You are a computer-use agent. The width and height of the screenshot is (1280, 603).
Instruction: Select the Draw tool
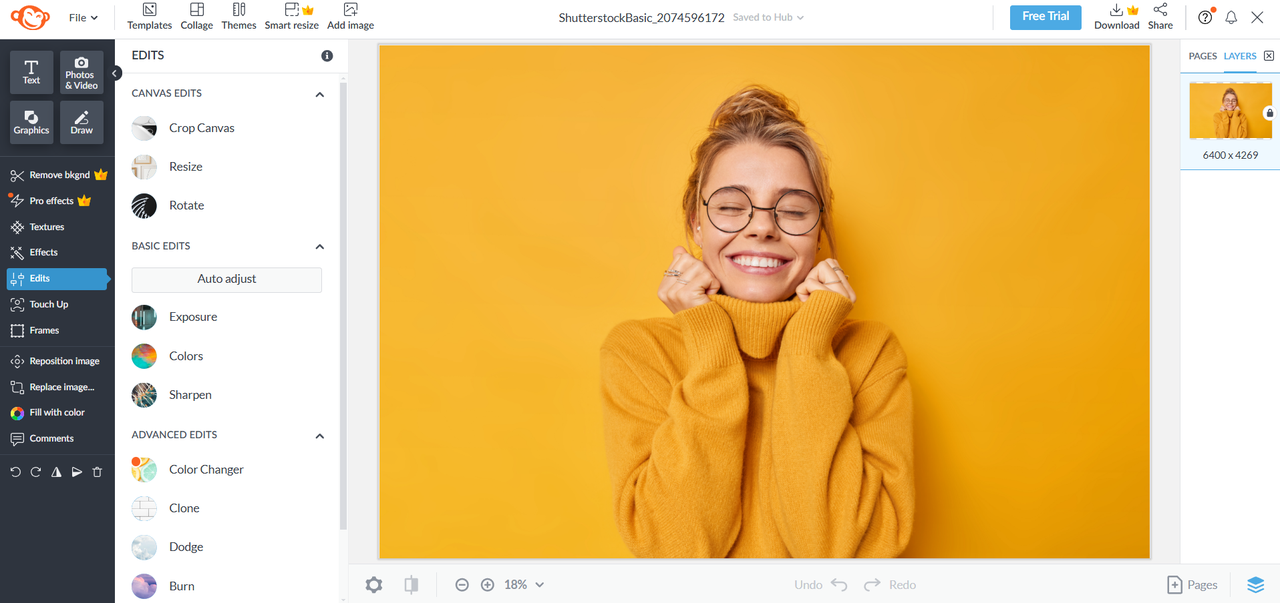pos(81,122)
